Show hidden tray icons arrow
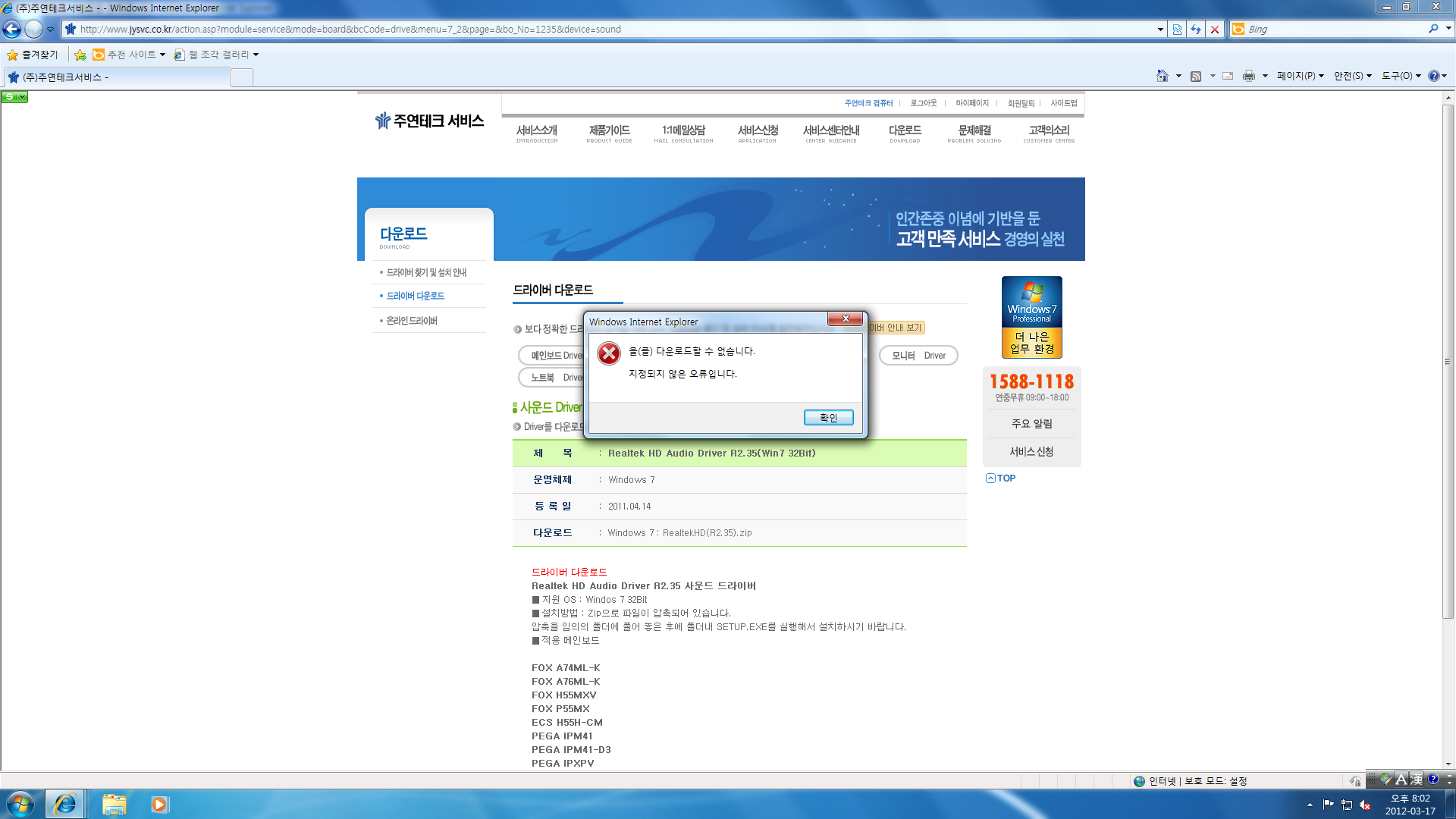The width and height of the screenshot is (1456, 819). click(x=1310, y=805)
